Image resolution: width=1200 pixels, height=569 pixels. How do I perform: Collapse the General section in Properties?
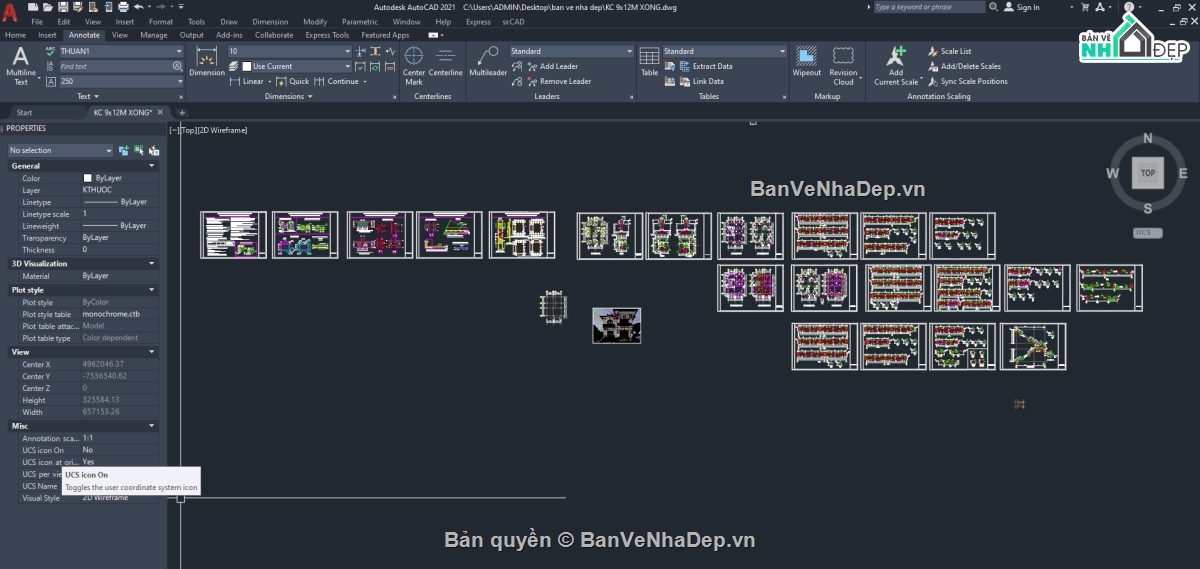152,166
